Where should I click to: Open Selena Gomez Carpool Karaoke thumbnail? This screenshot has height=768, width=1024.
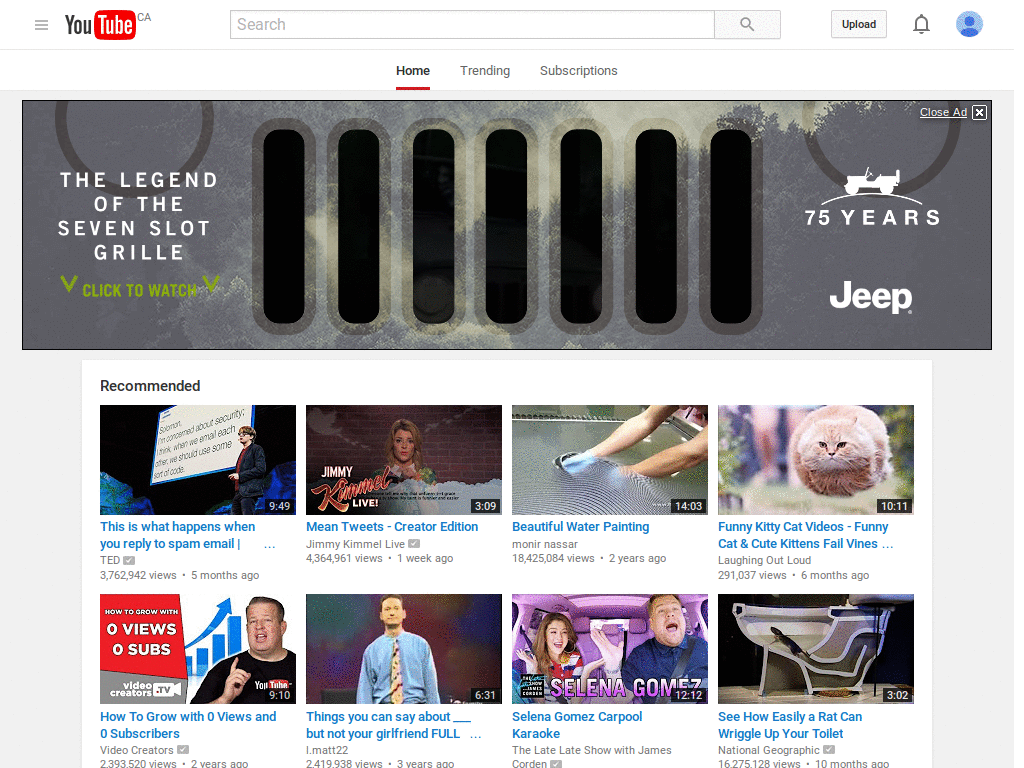click(x=610, y=648)
